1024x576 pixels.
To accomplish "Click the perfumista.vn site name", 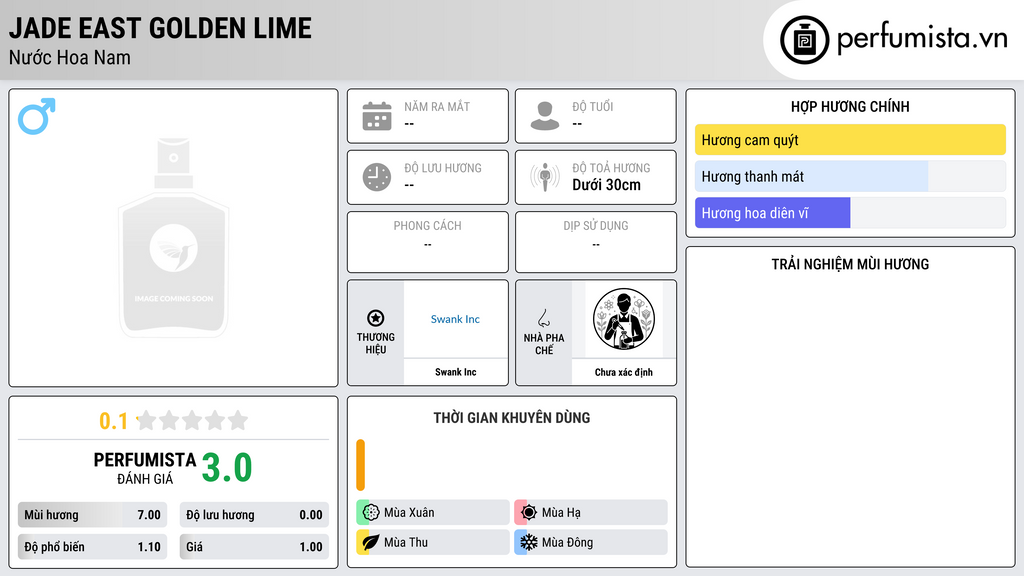I will coord(922,38).
